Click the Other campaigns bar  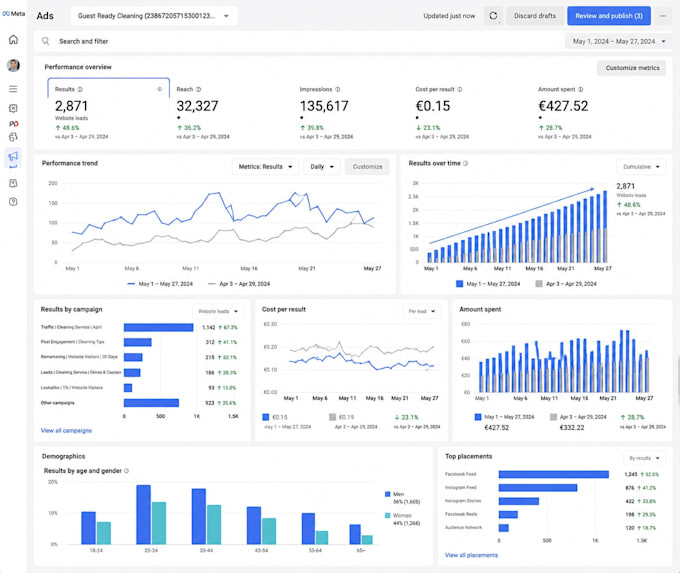click(x=151, y=403)
